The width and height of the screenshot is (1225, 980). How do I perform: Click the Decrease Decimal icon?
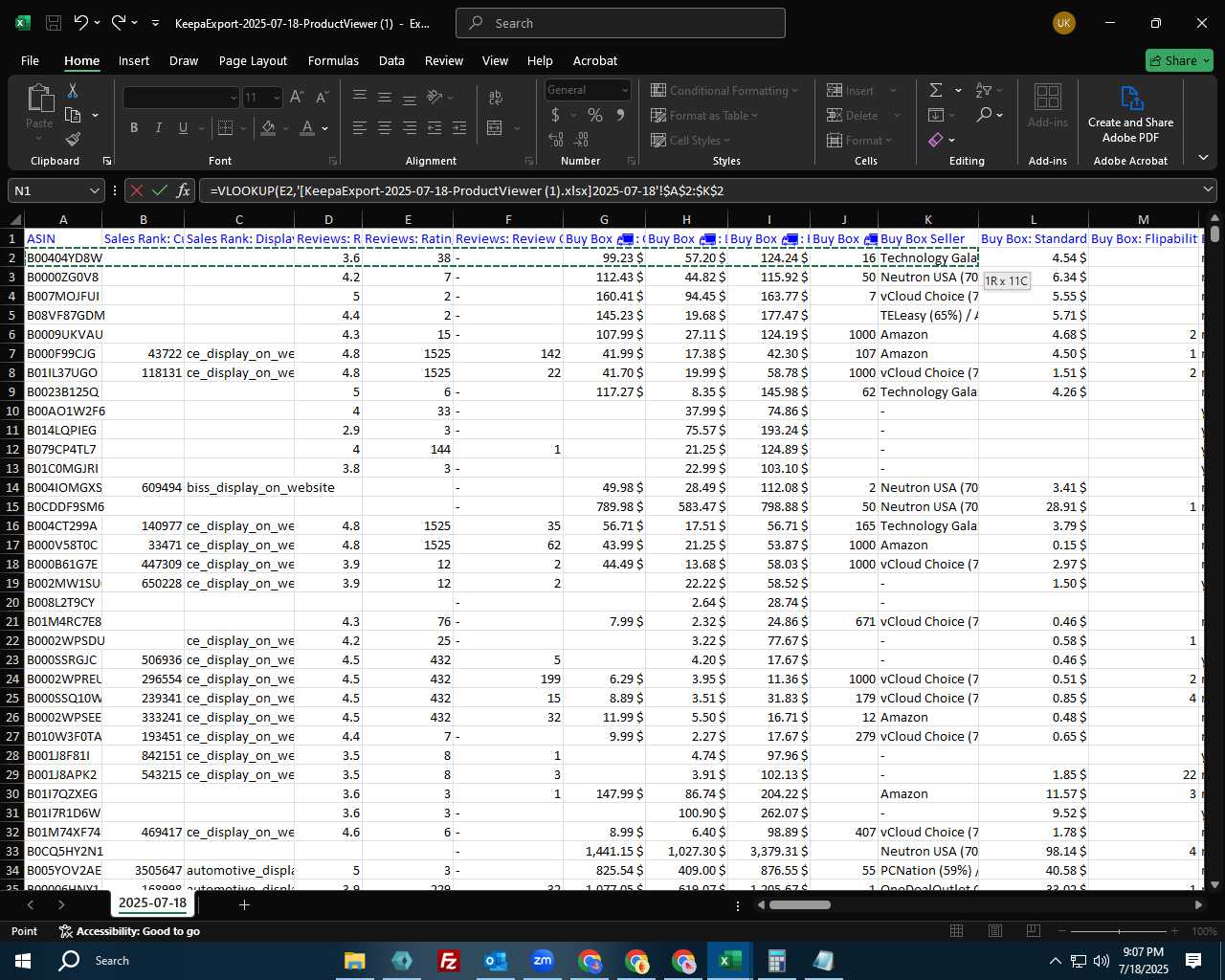[581, 140]
